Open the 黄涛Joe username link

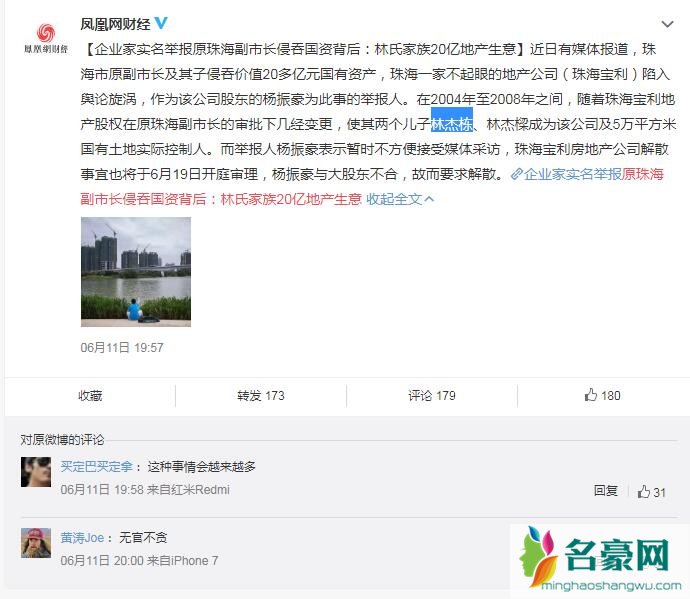(82, 537)
